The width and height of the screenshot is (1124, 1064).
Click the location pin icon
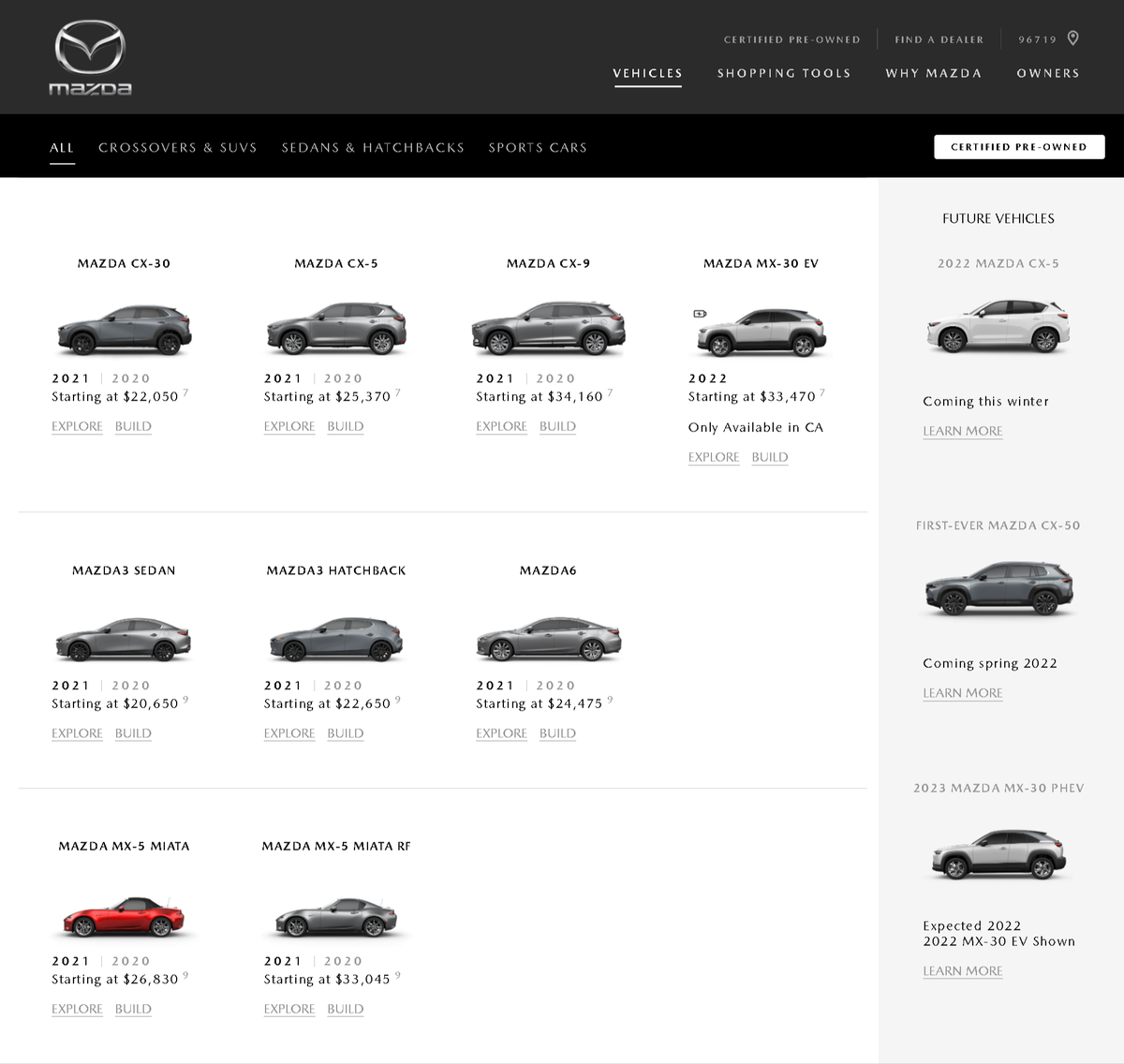[1073, 38]
